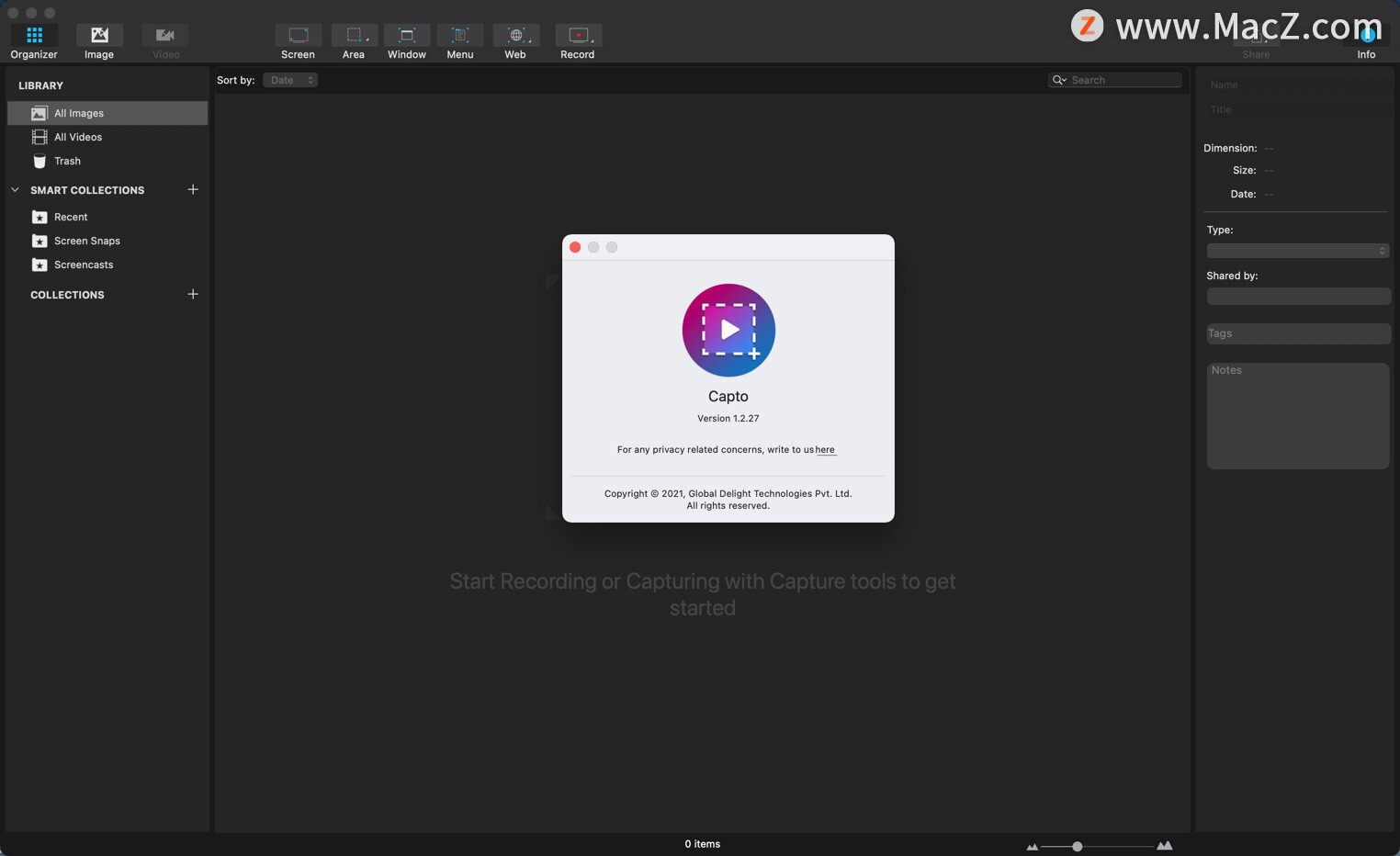Image resolution: width=1400 pixels, height=856 pixels.
Task: Open the Type dropdown
Action: click(x=1297, y=251)
